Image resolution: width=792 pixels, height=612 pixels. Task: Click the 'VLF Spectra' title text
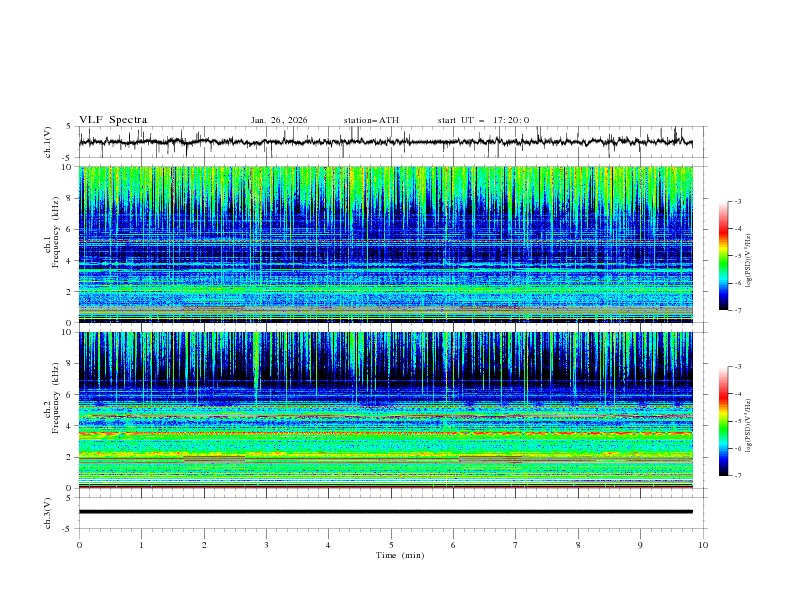tap(113, 120)
